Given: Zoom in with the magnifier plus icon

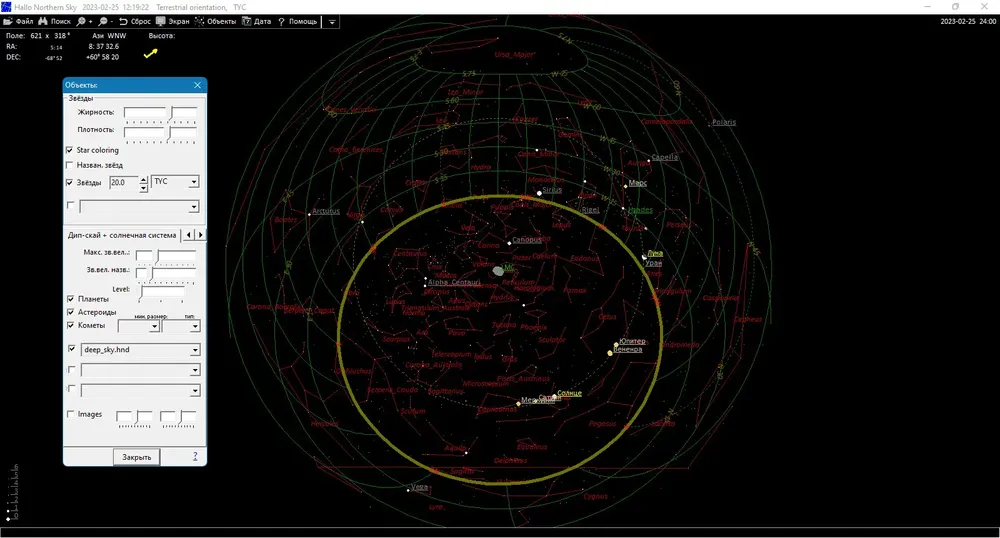Looking at the screenshot, I should click(x=84, y=21).
